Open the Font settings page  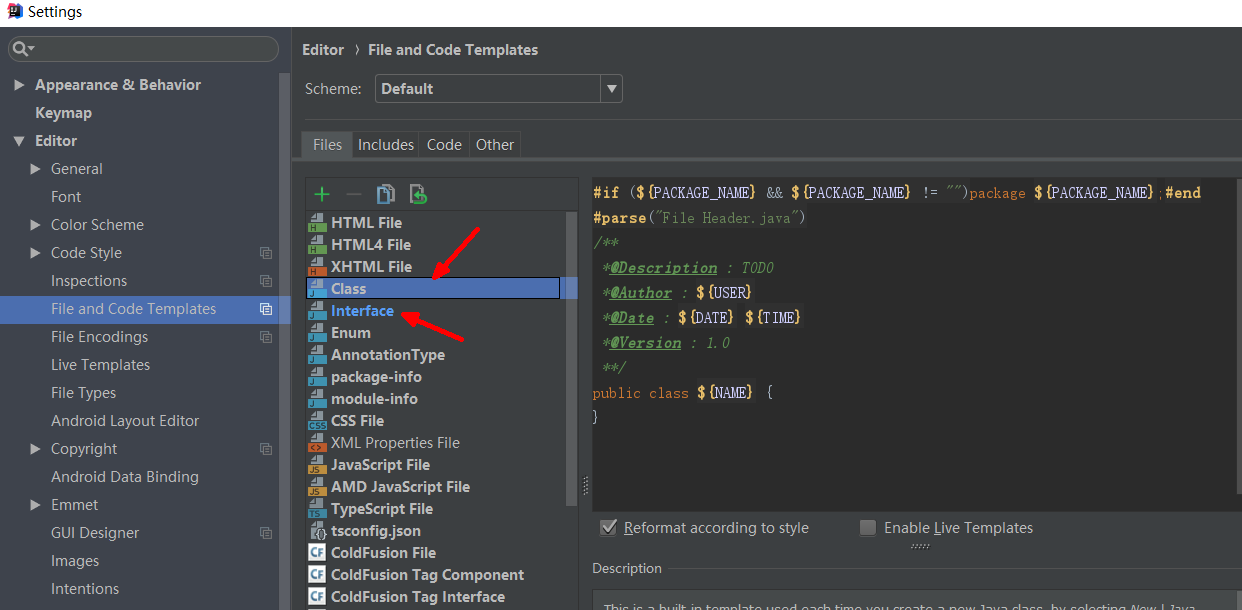click(66, 197)
